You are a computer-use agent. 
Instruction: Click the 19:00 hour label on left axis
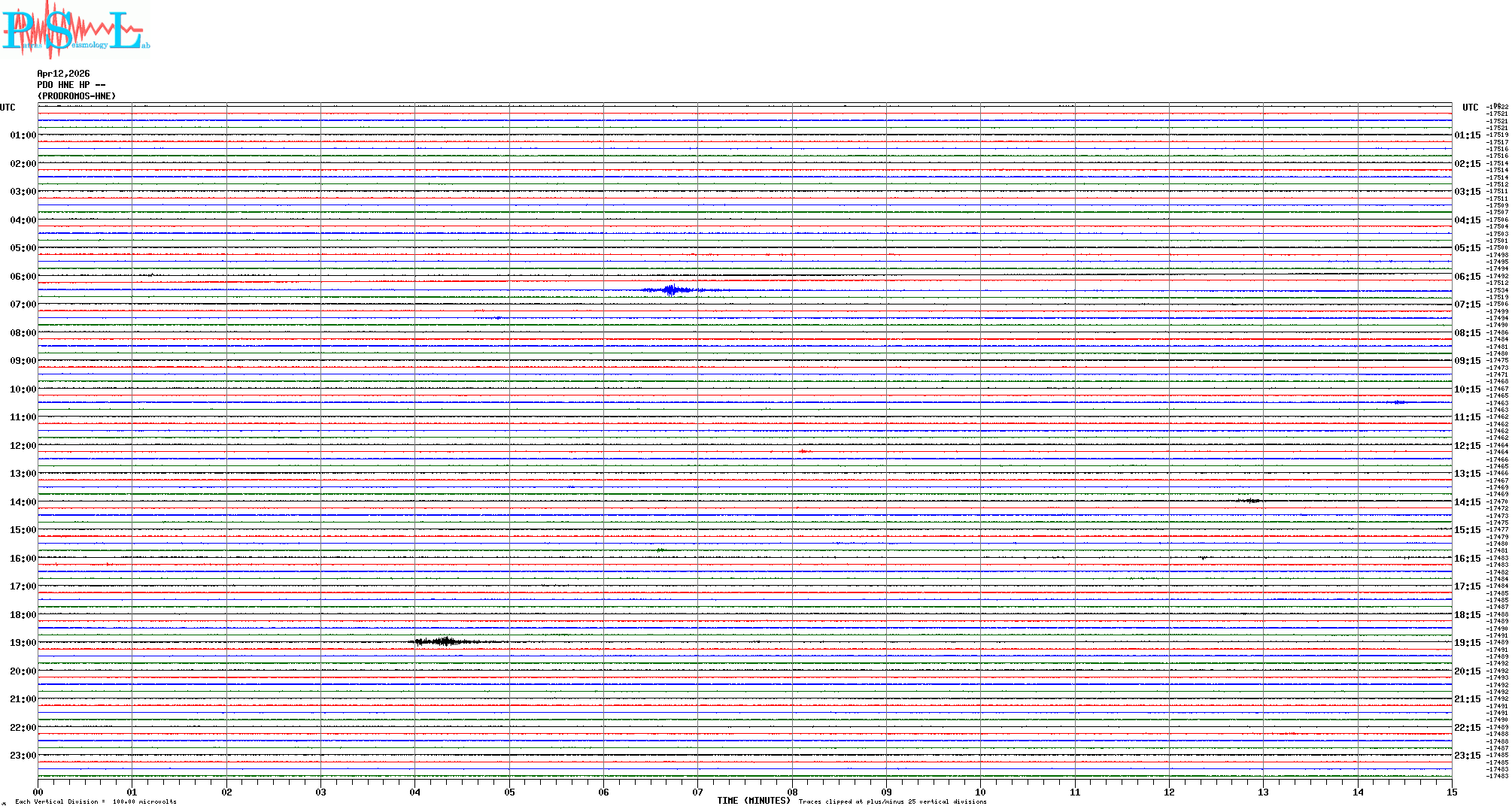tap(23, 643)
